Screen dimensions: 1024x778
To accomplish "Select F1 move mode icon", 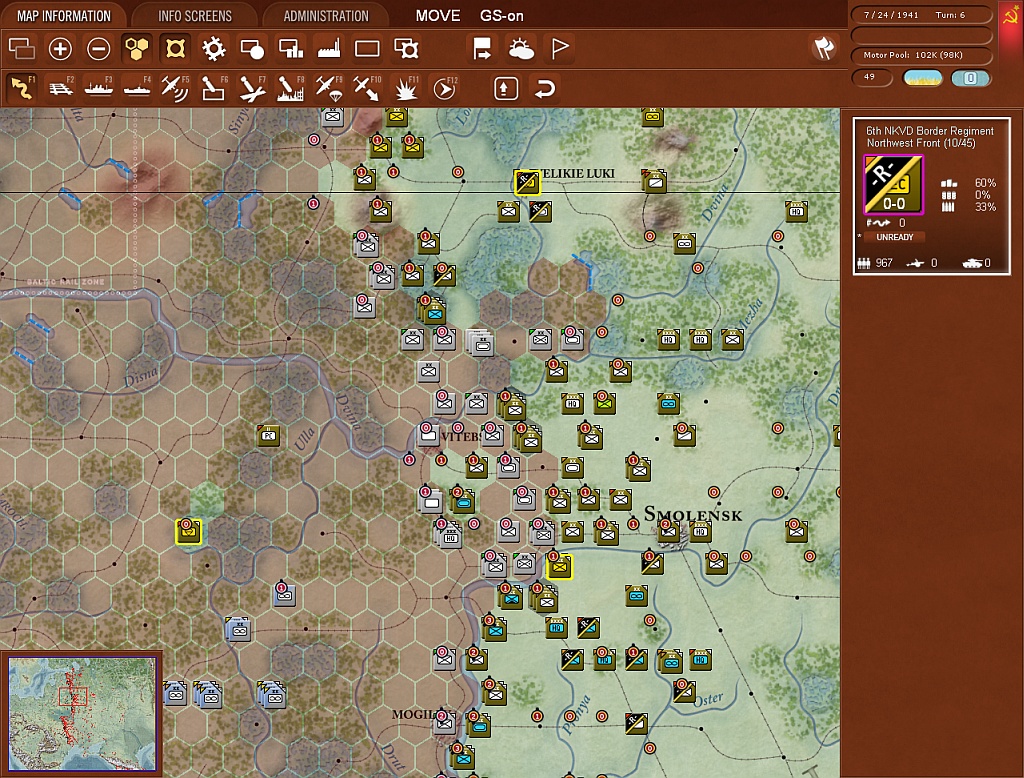I will click(x=22, y=88).
